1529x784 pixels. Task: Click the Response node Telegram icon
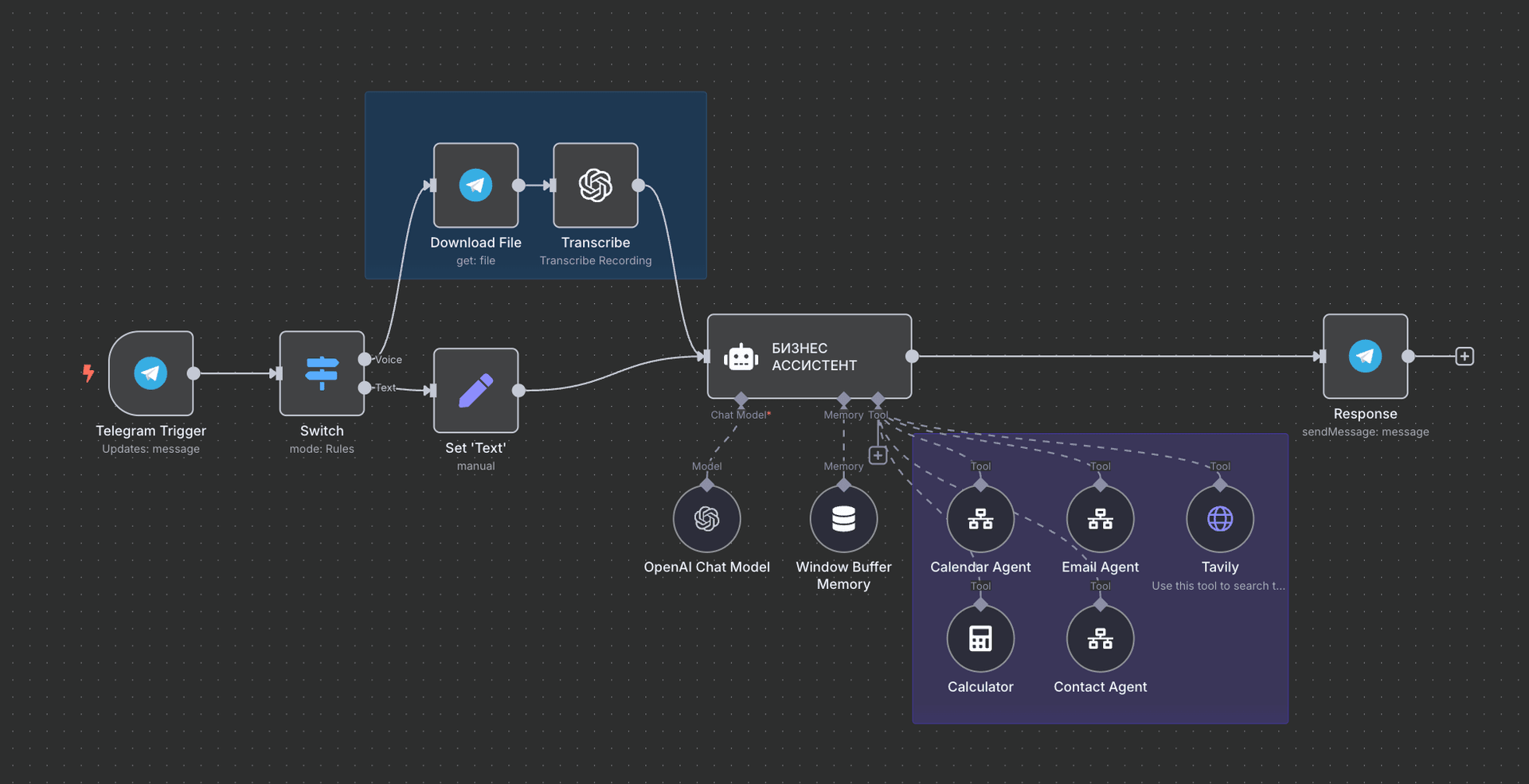pos(1365,356)
